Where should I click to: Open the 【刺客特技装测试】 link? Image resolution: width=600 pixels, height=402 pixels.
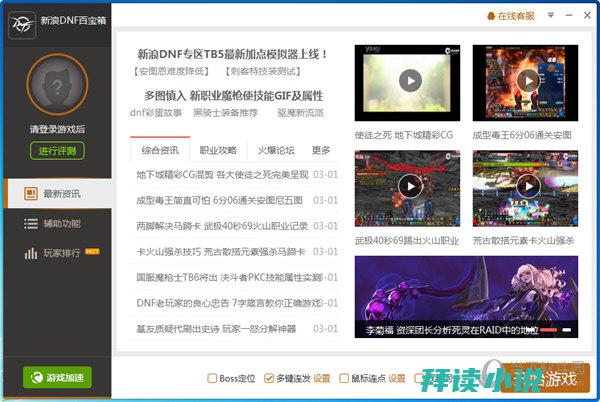click(x=262, y=71)
